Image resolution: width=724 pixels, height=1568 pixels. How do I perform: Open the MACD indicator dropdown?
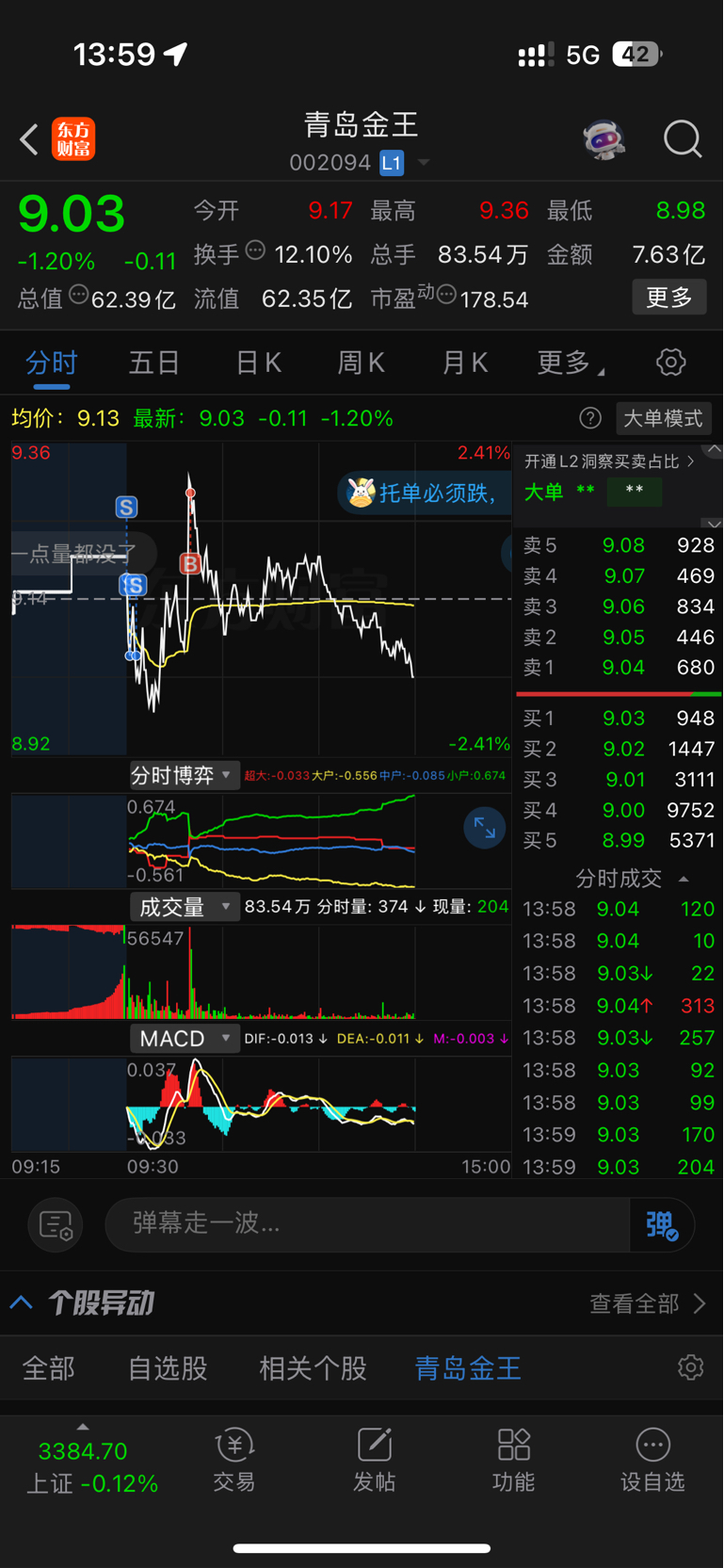(x=184, y=1039)
